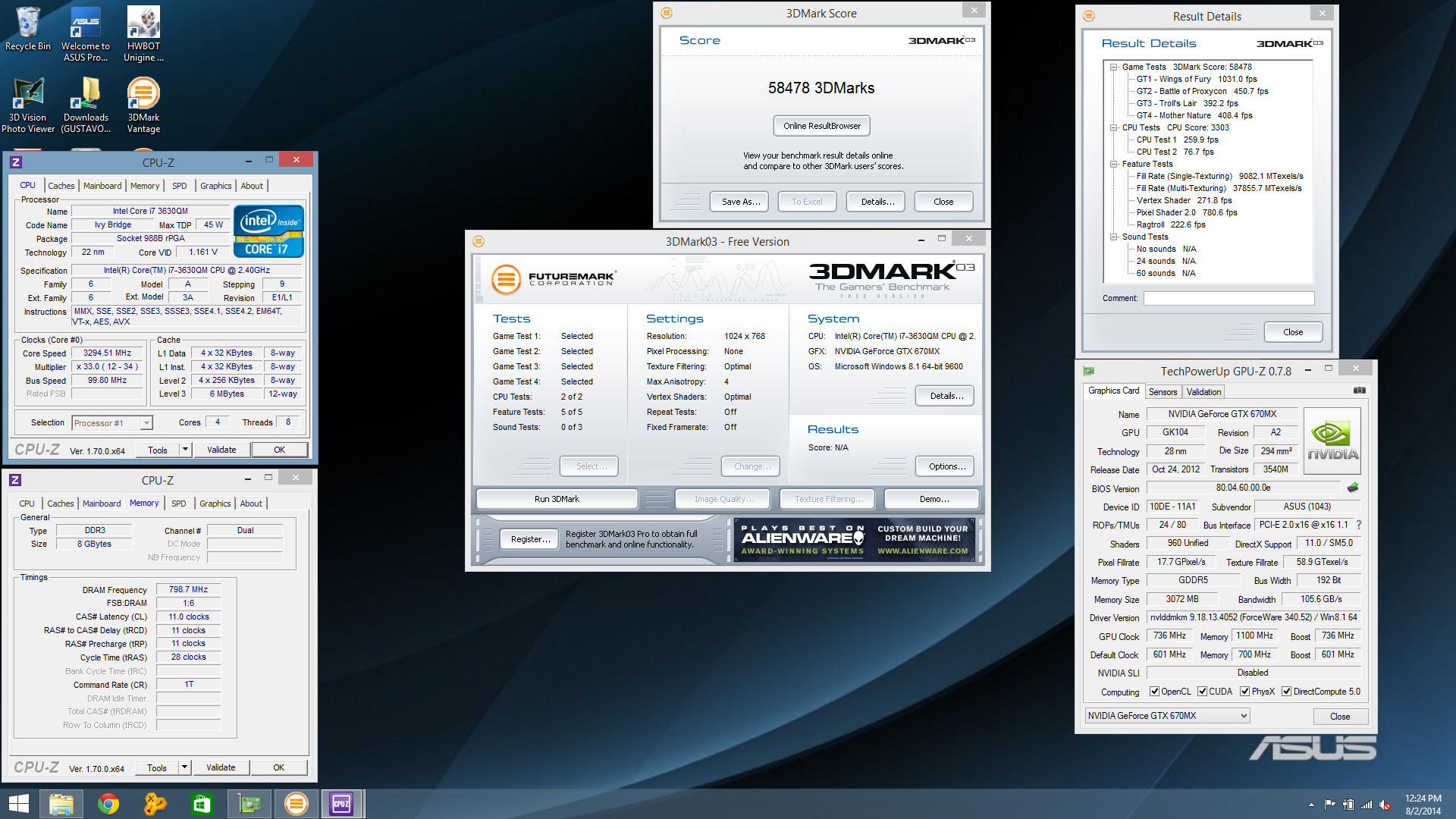This screenshot has height=819, width=1456.
Task: Toggle the PhysX checkbox in GPU-Z
Action: click(x=1244, y=692)
